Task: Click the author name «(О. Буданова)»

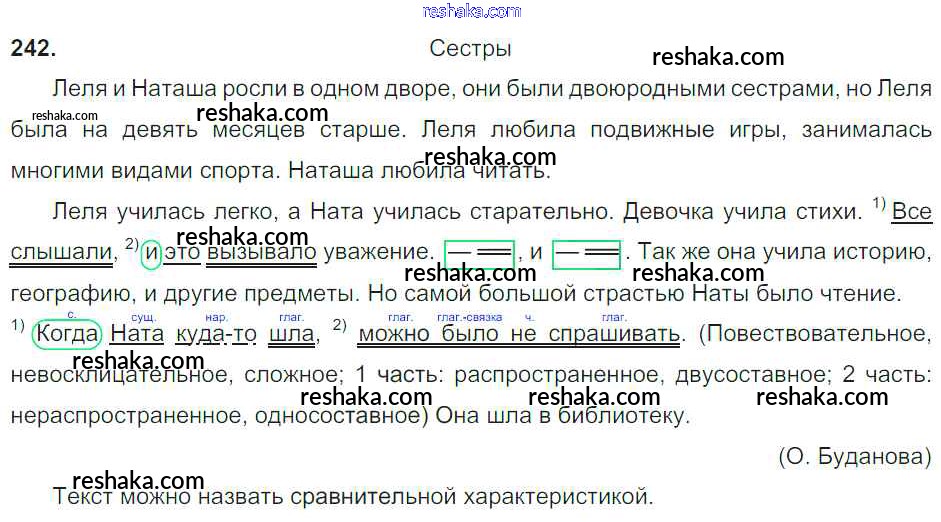Action: pos(854,456)
